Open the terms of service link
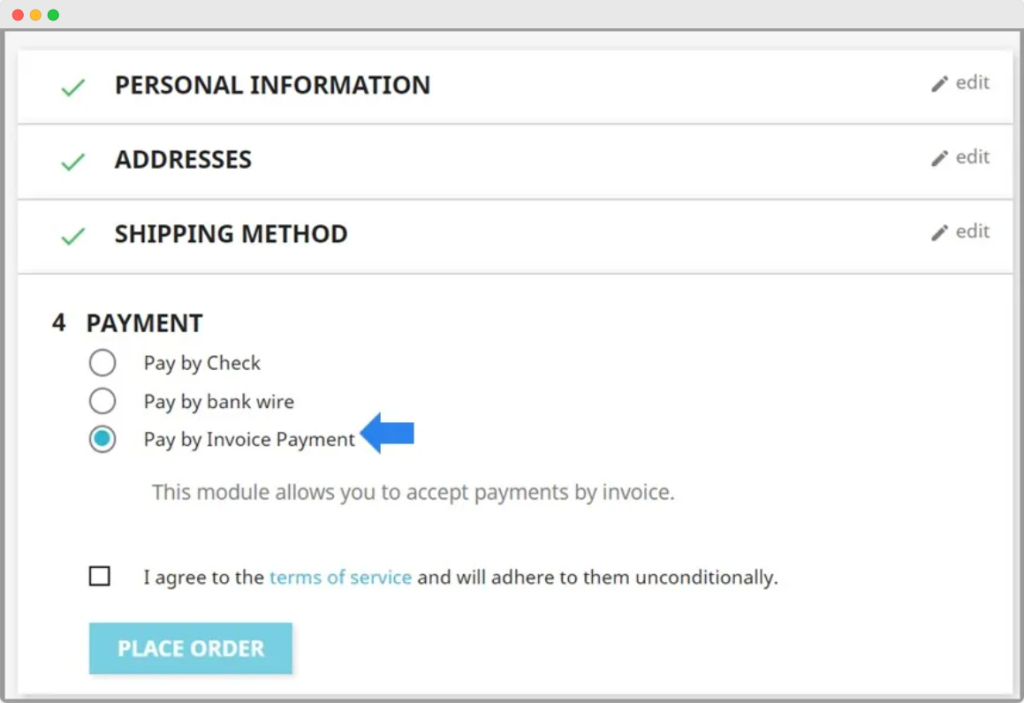Viewport: 1024px width, 703px height. (340, 577)
